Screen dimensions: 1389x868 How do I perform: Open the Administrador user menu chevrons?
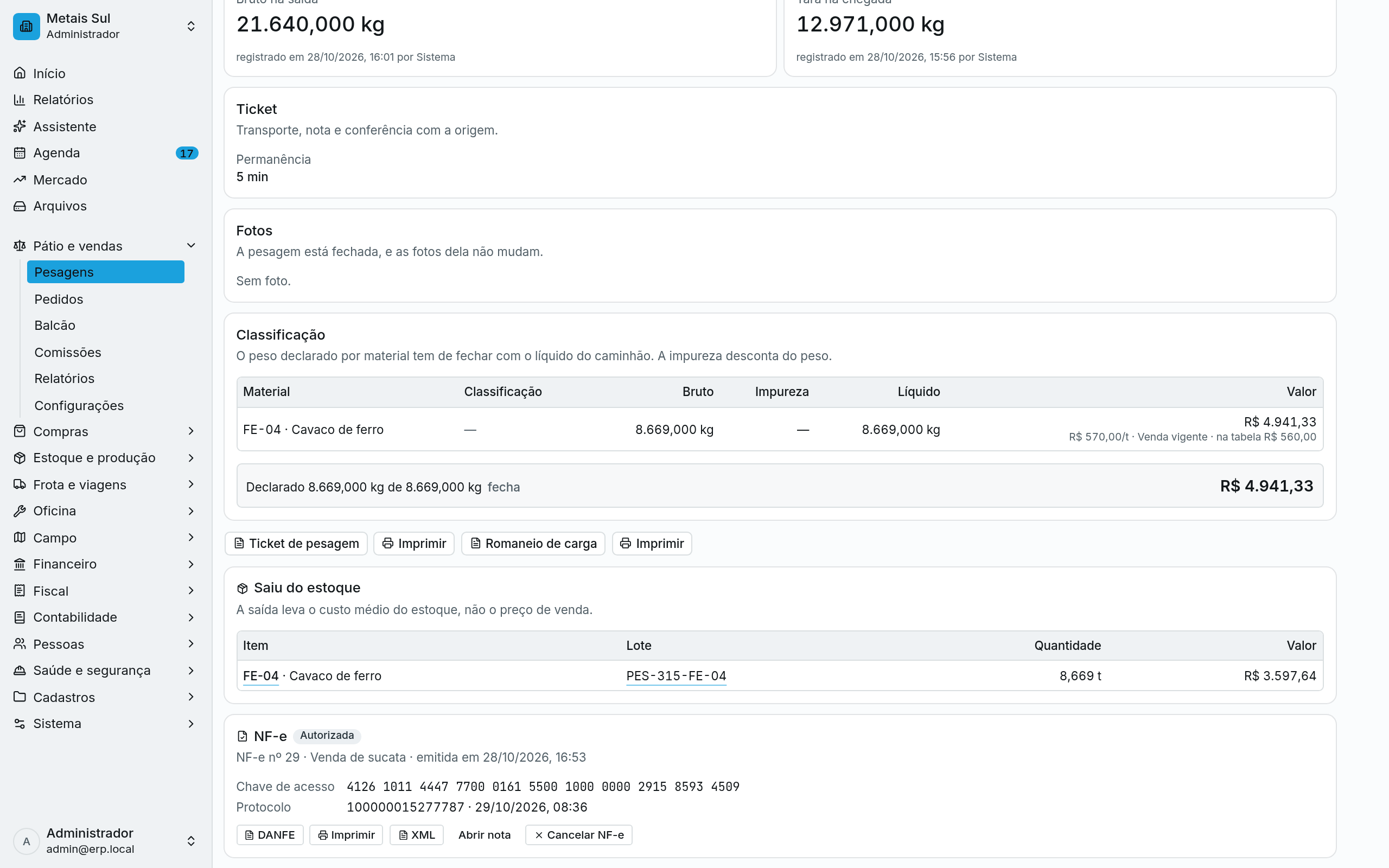point(191,841)
